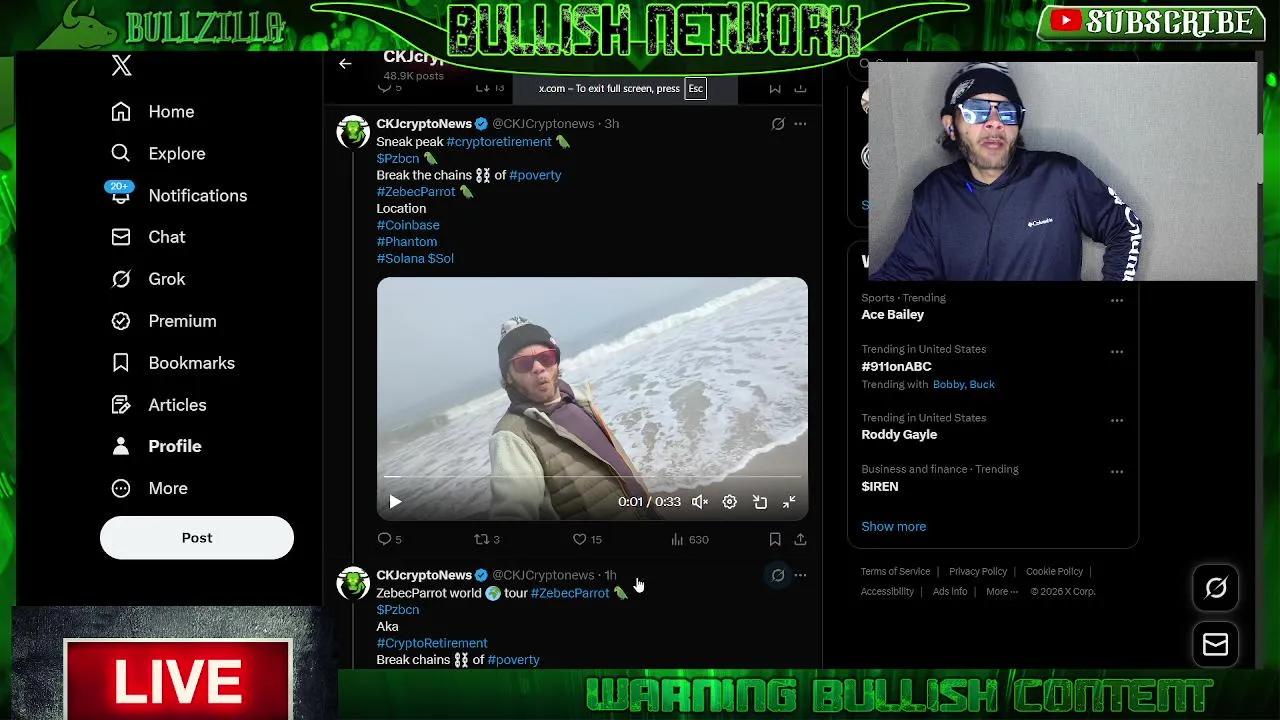Open the #Solana $Sol hashtag link

tap(415, 259)
